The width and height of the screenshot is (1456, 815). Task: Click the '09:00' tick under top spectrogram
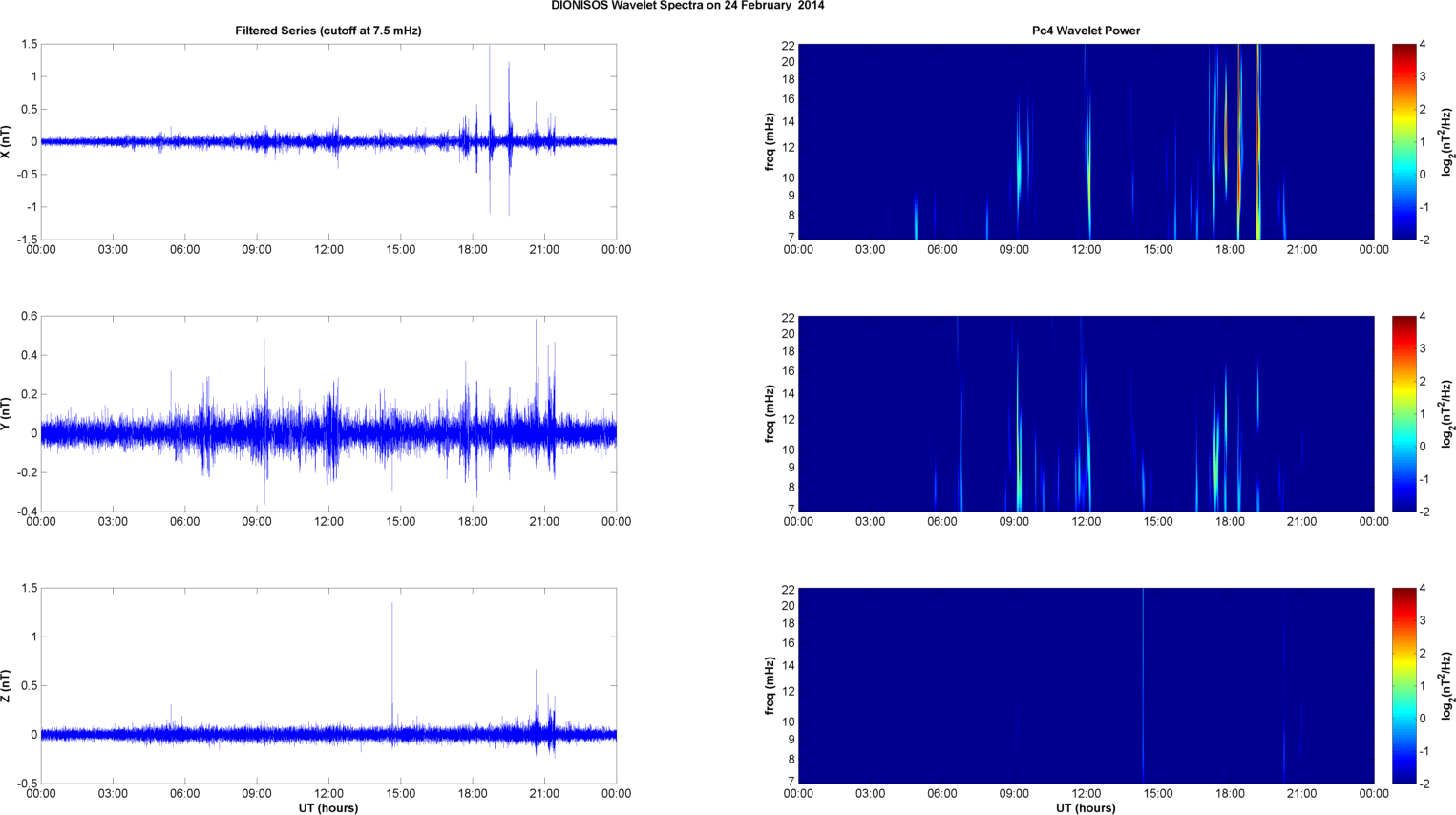pos(1014,250)
